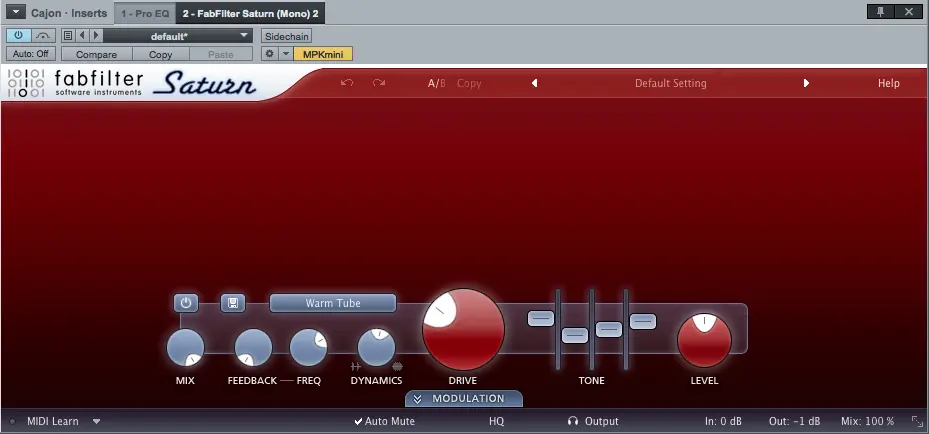The width and height of the screenshot is (929, 434).
Task: Expand the dropdown arrow beside MPKmini
Action: coord(286,54)
